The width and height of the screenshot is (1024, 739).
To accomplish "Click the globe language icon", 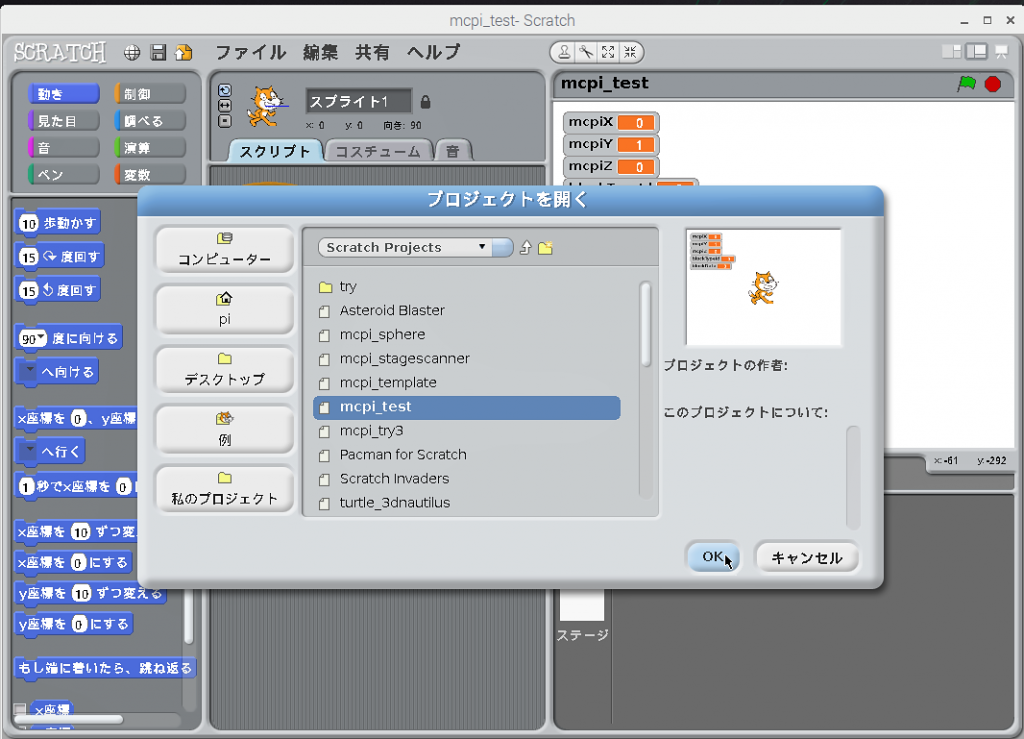I will pos(132,53).
